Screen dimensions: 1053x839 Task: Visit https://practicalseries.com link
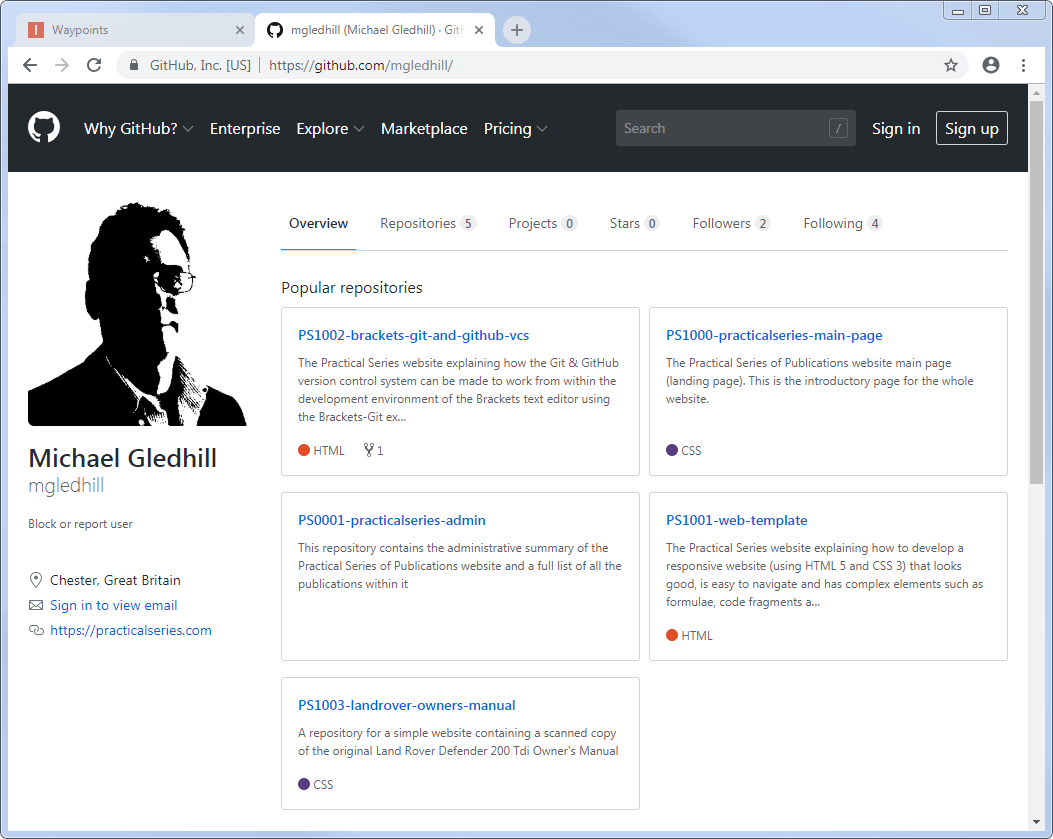(131, 630)
